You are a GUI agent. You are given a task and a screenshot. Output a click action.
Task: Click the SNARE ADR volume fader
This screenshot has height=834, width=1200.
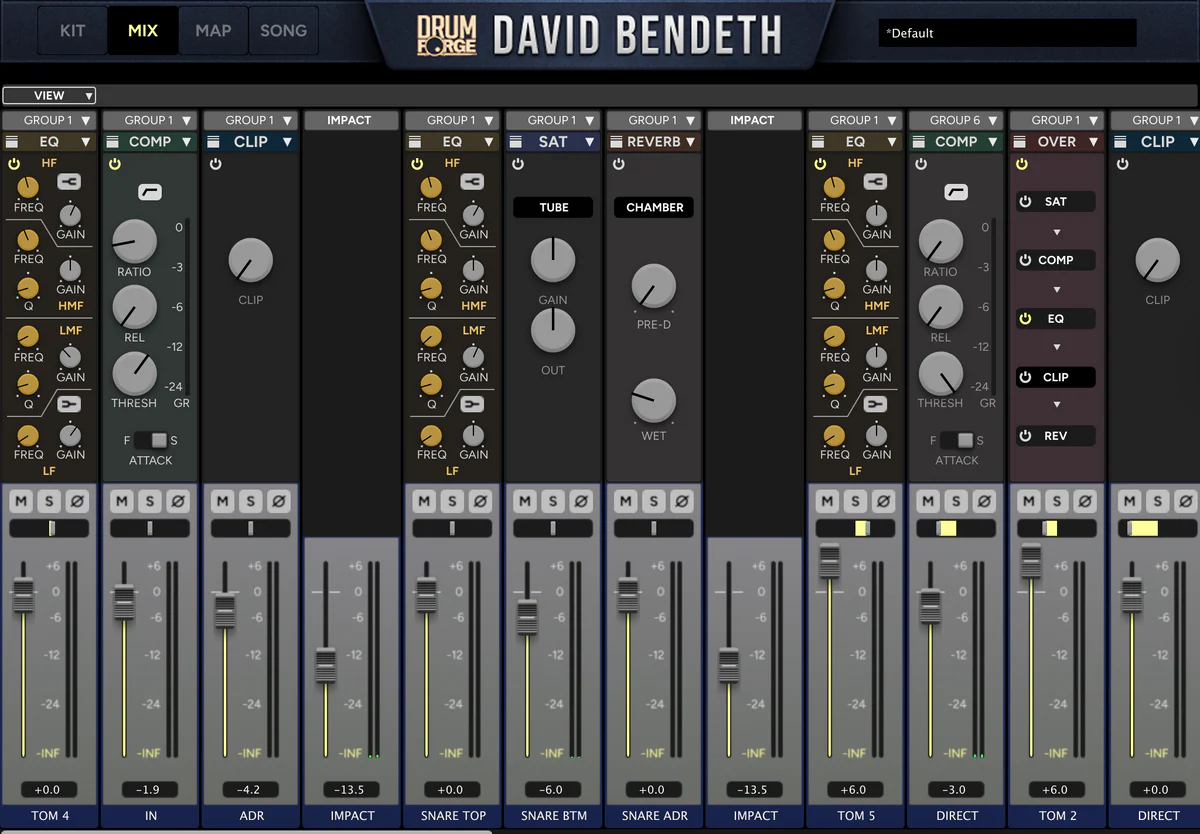tap(628, 594)
